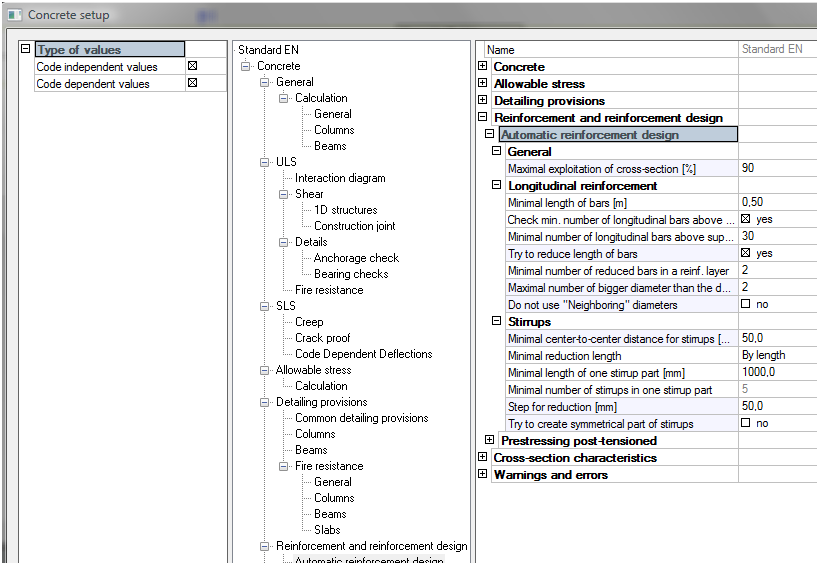Image resolution: width=819 pixels, height=565 pixels.
Task: Collapse Reinforcement and reinforcement design property group
Action: [483, 116]
